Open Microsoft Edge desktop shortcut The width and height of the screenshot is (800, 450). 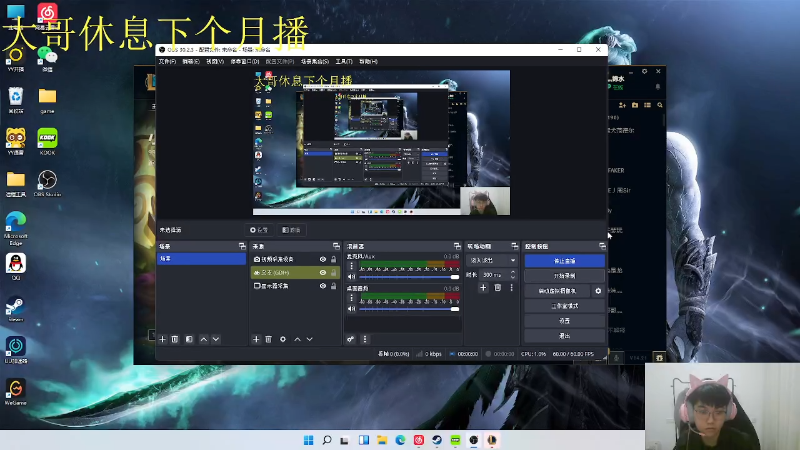pos(15,228)
